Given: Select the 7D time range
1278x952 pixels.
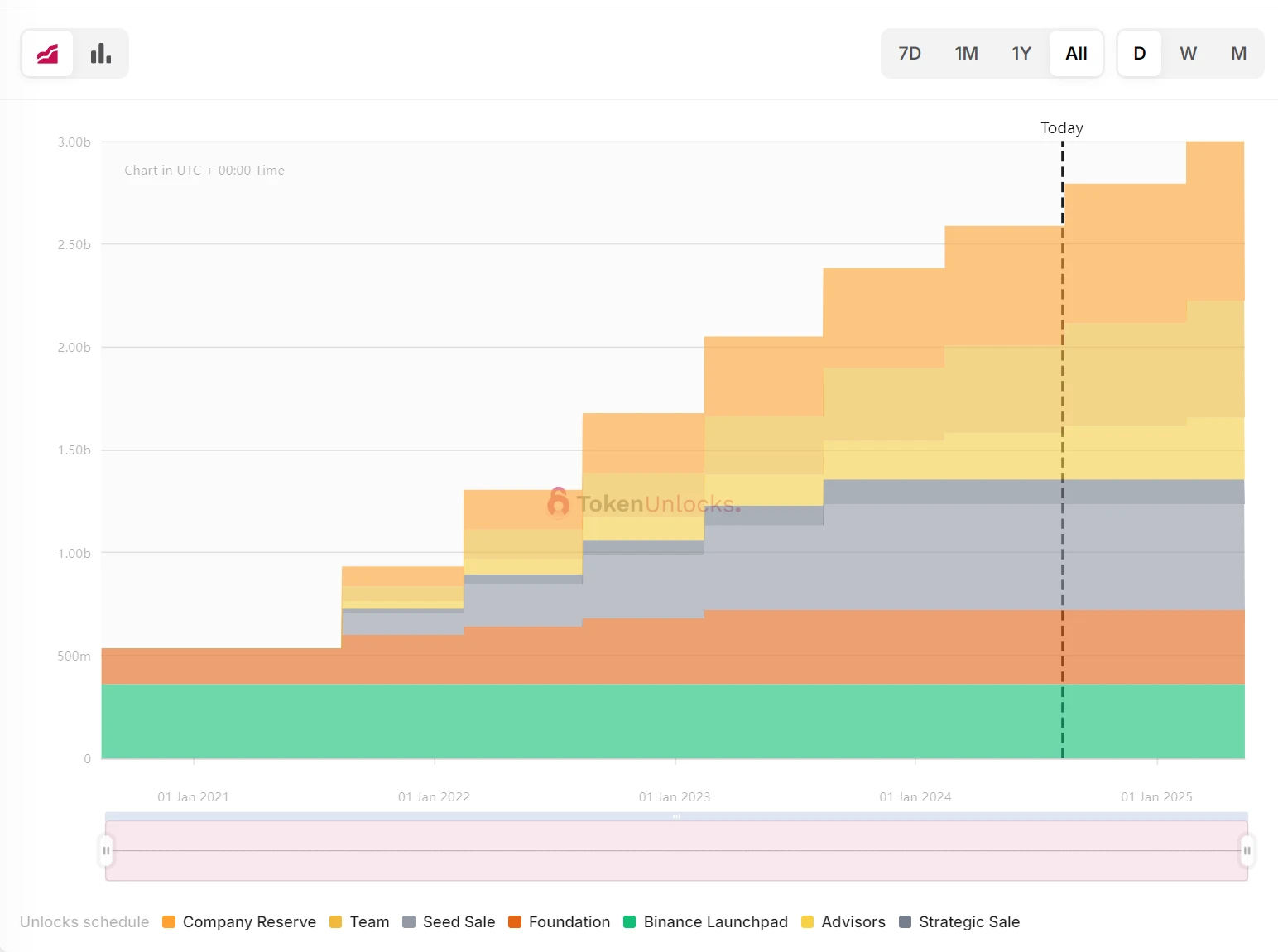Looking at the screenshot, I should [x=909, y=54].
